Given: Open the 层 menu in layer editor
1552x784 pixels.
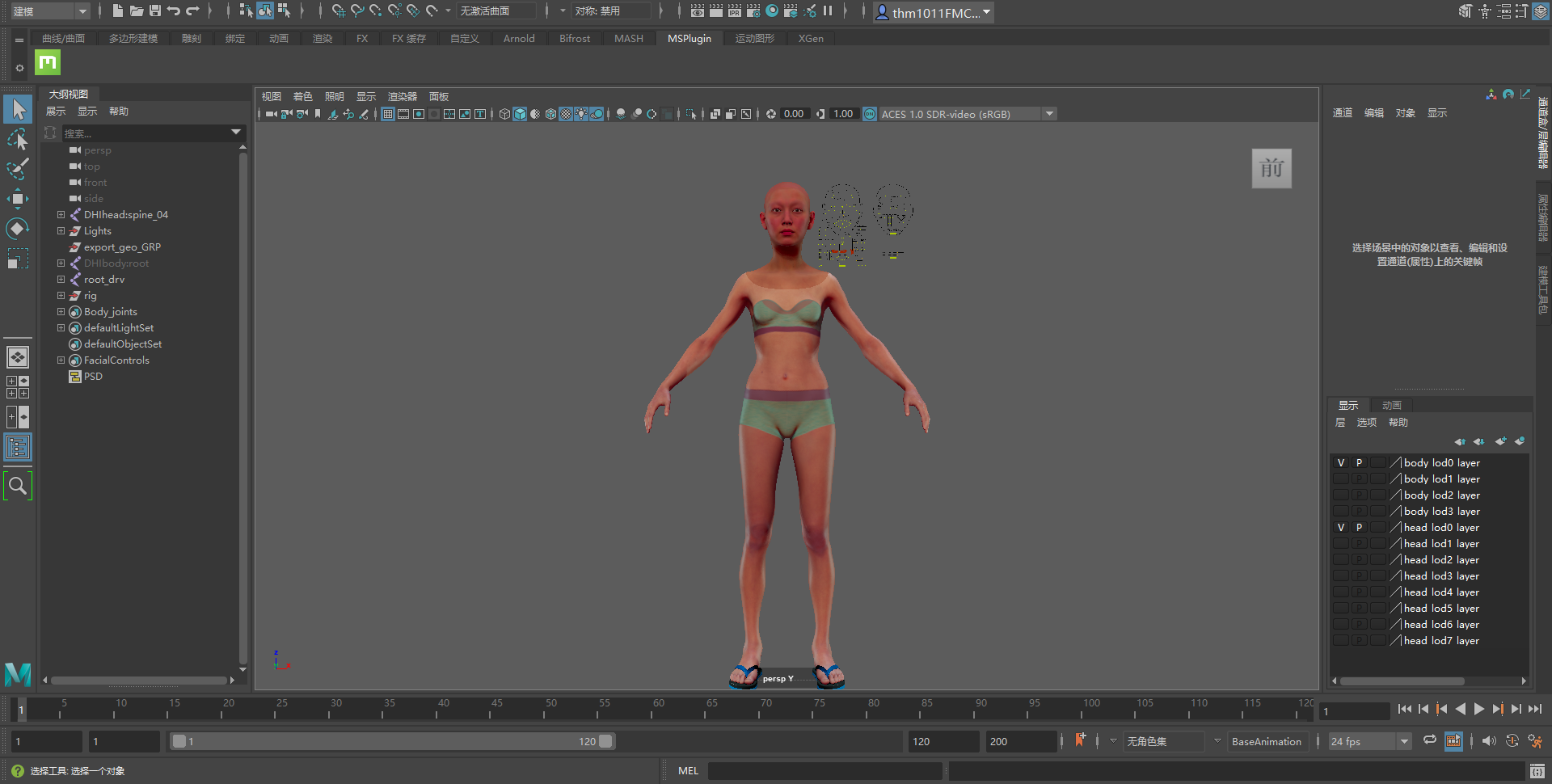Looking at the screenshot, I should point(1340,423).
